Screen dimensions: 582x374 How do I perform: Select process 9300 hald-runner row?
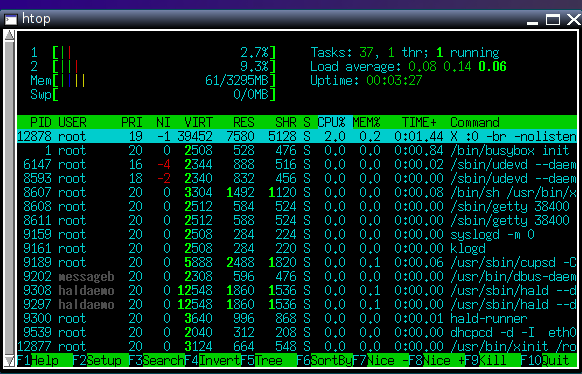coord(297,318)
